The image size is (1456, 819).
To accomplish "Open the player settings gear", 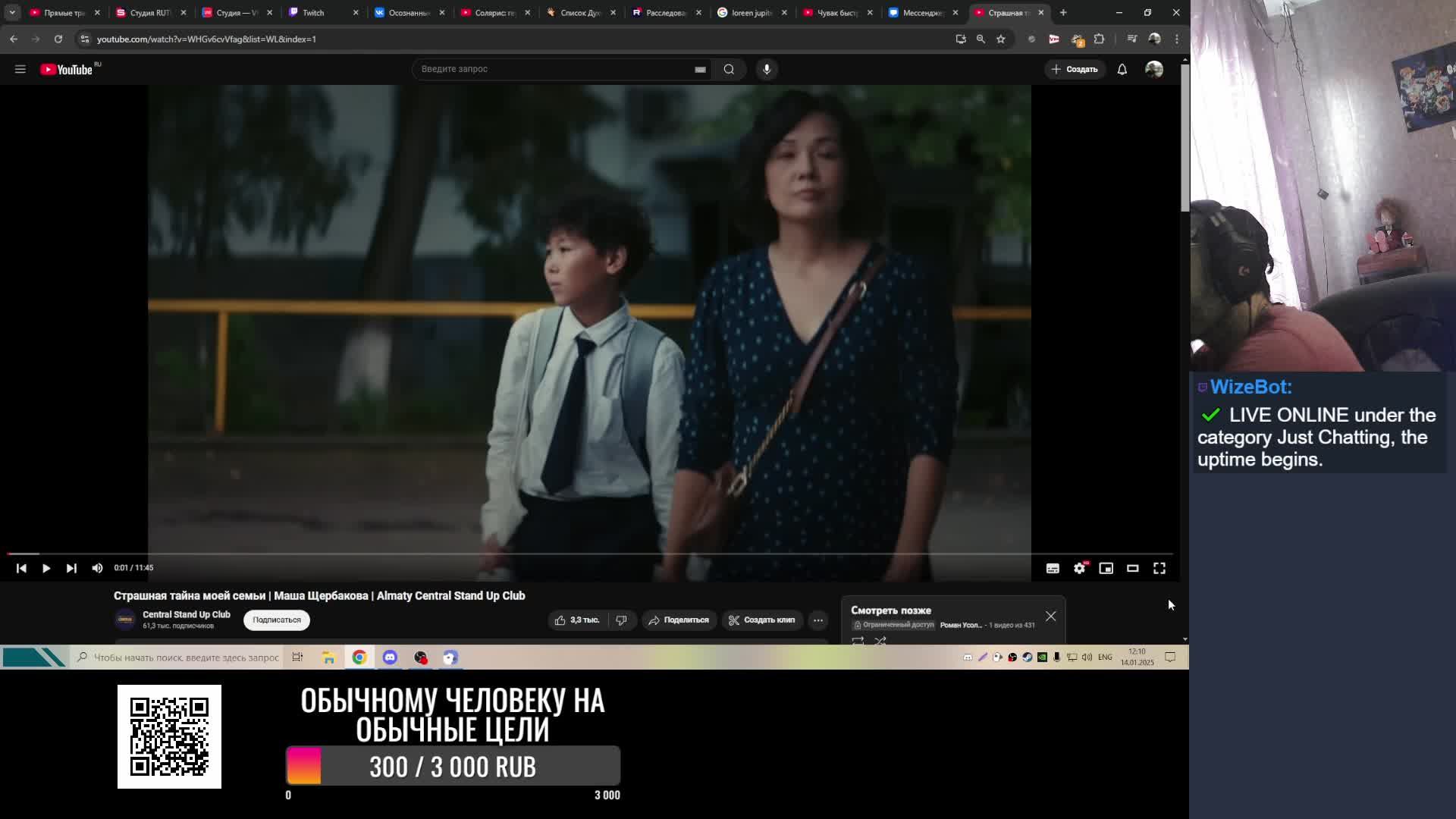I will 1079,568.
